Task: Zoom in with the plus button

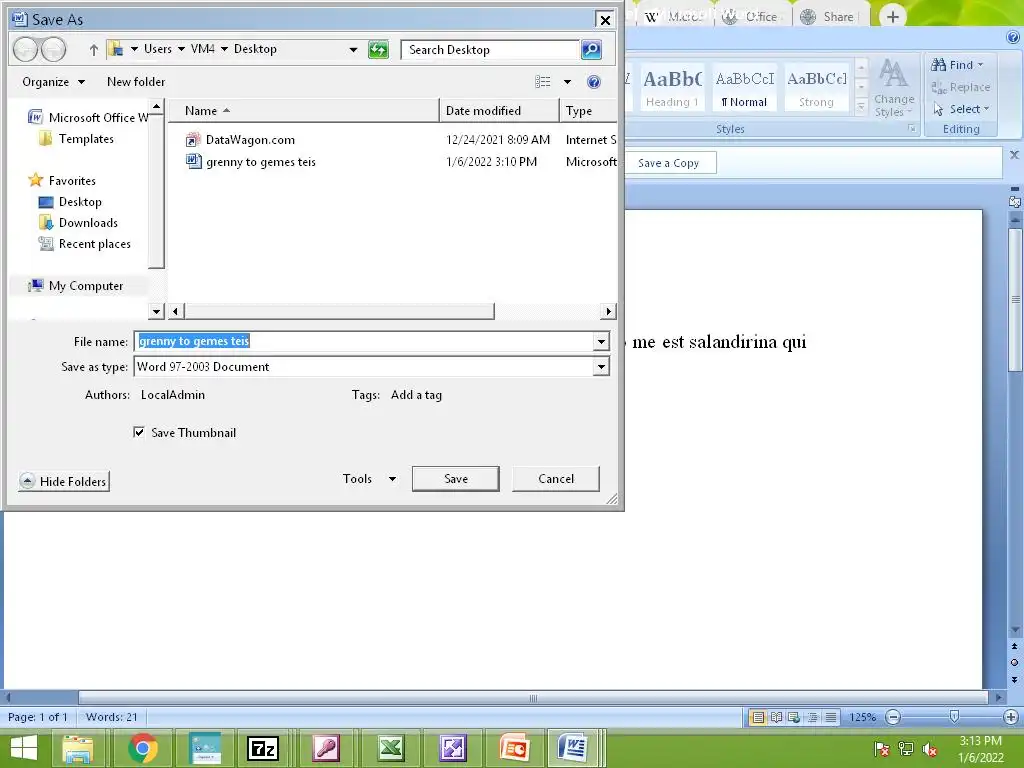Action: (1011, 717)
